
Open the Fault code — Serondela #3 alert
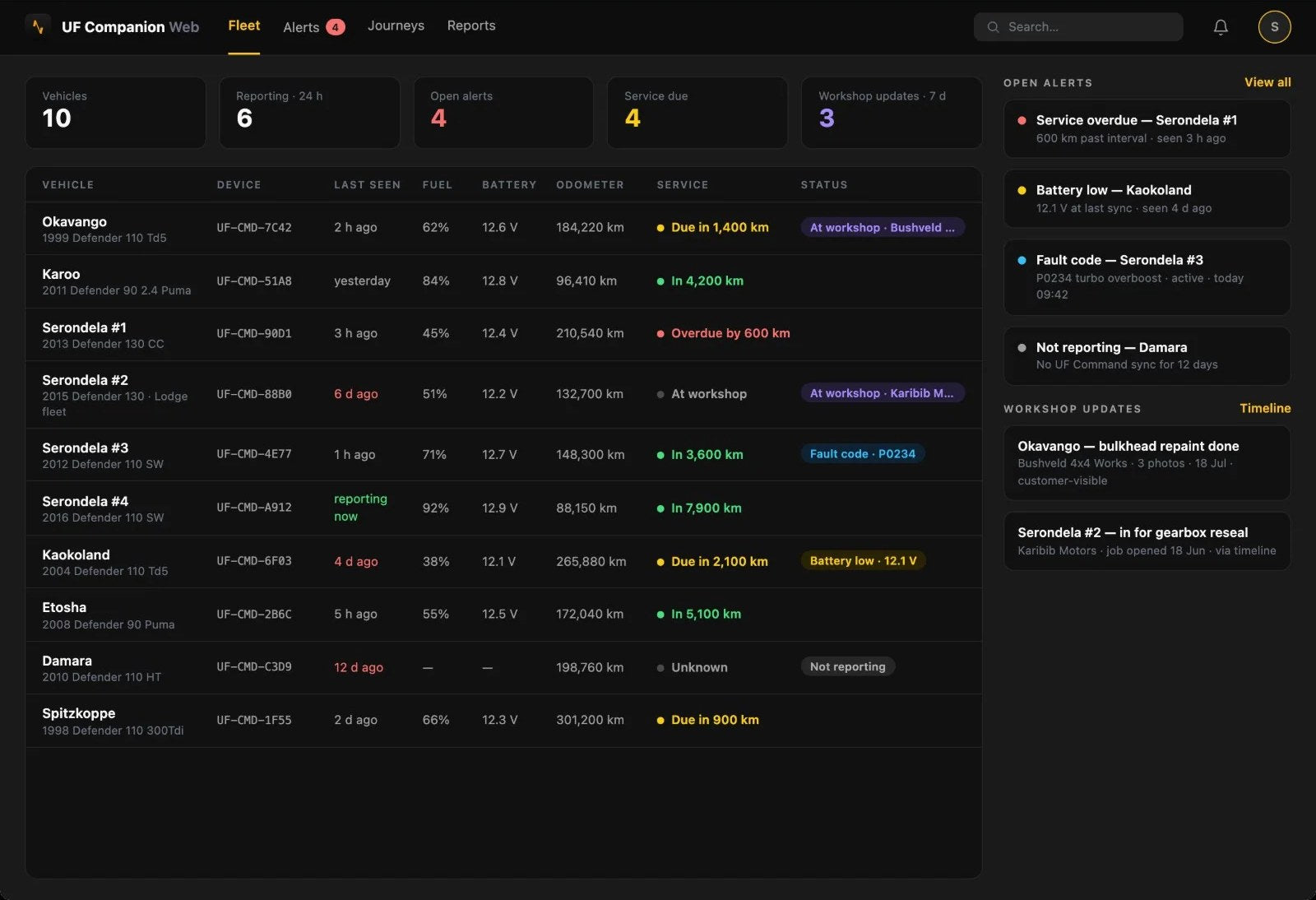tap(1147, 277)
